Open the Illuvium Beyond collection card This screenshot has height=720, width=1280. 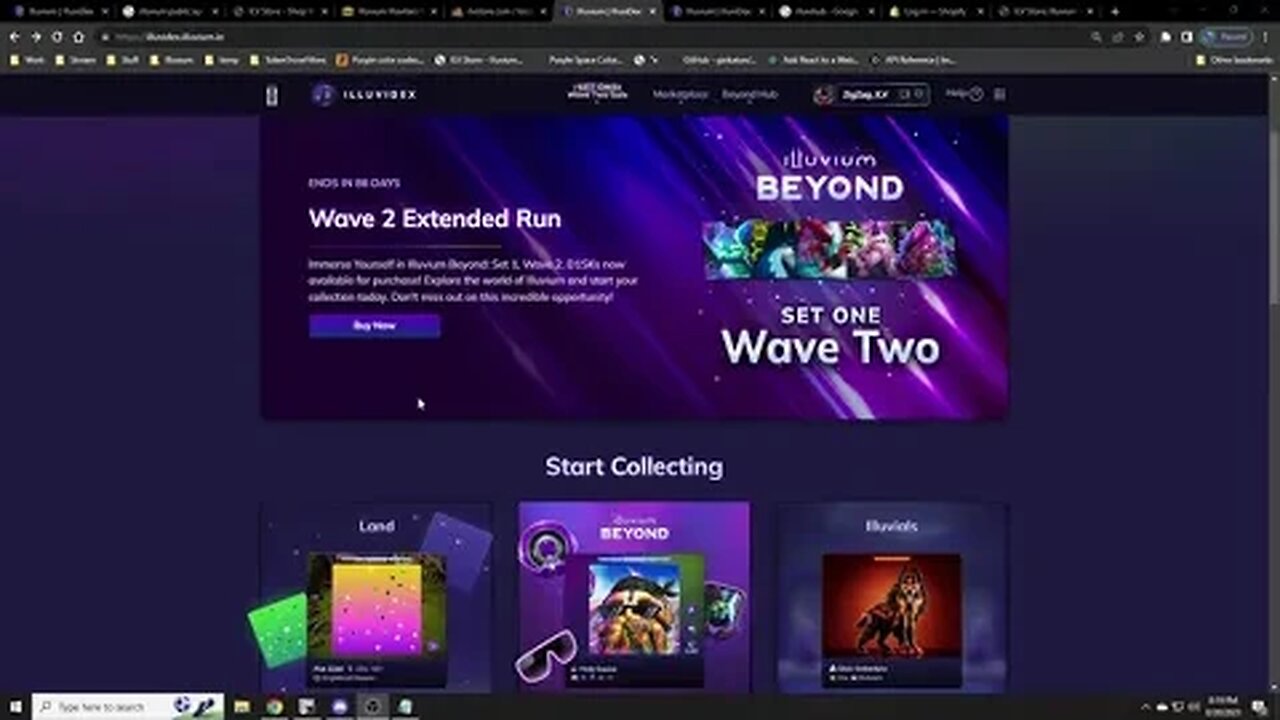pyautogui.click(x=634, y=596)
